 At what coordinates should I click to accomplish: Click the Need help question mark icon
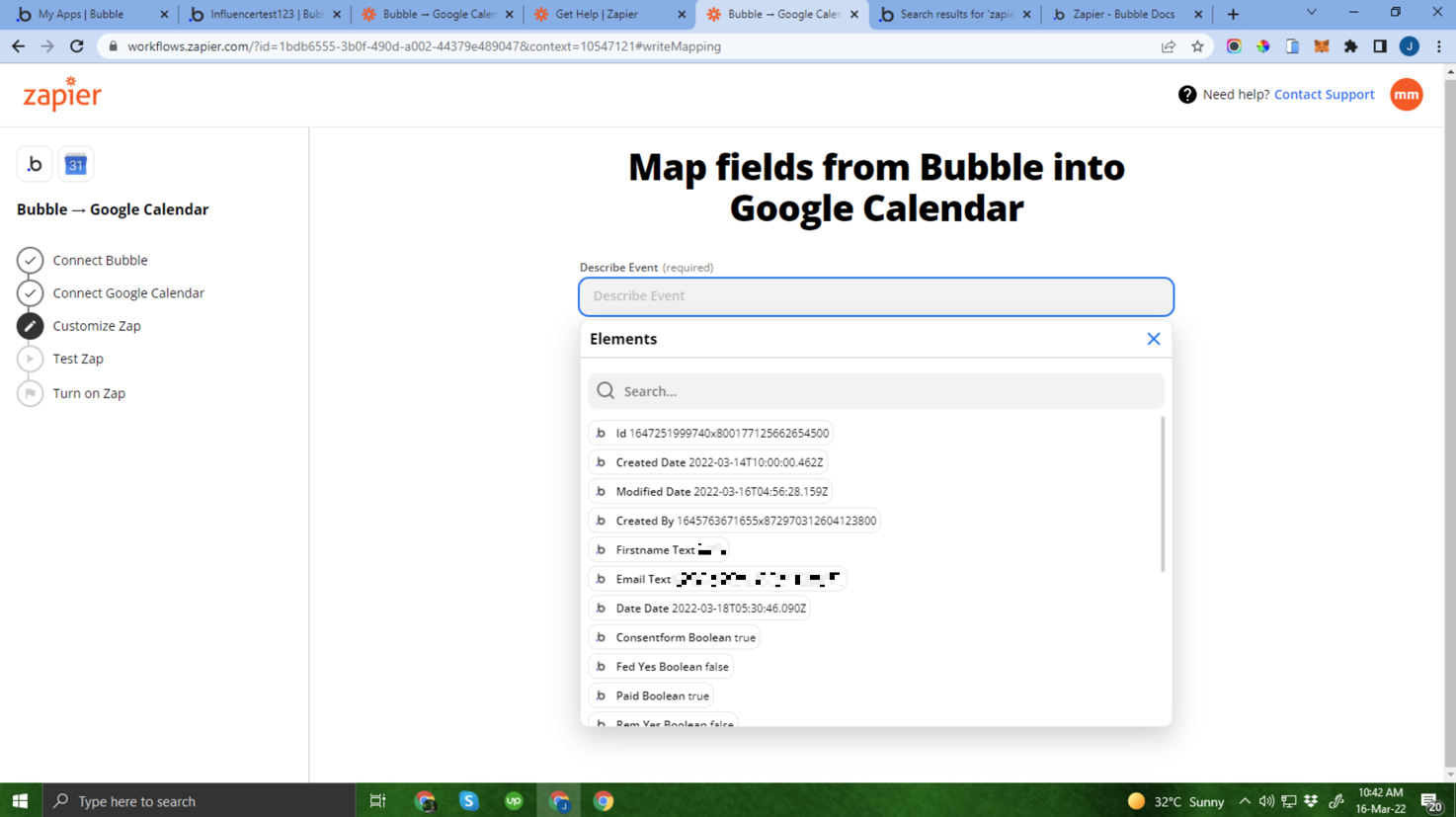pos(1187,95)
